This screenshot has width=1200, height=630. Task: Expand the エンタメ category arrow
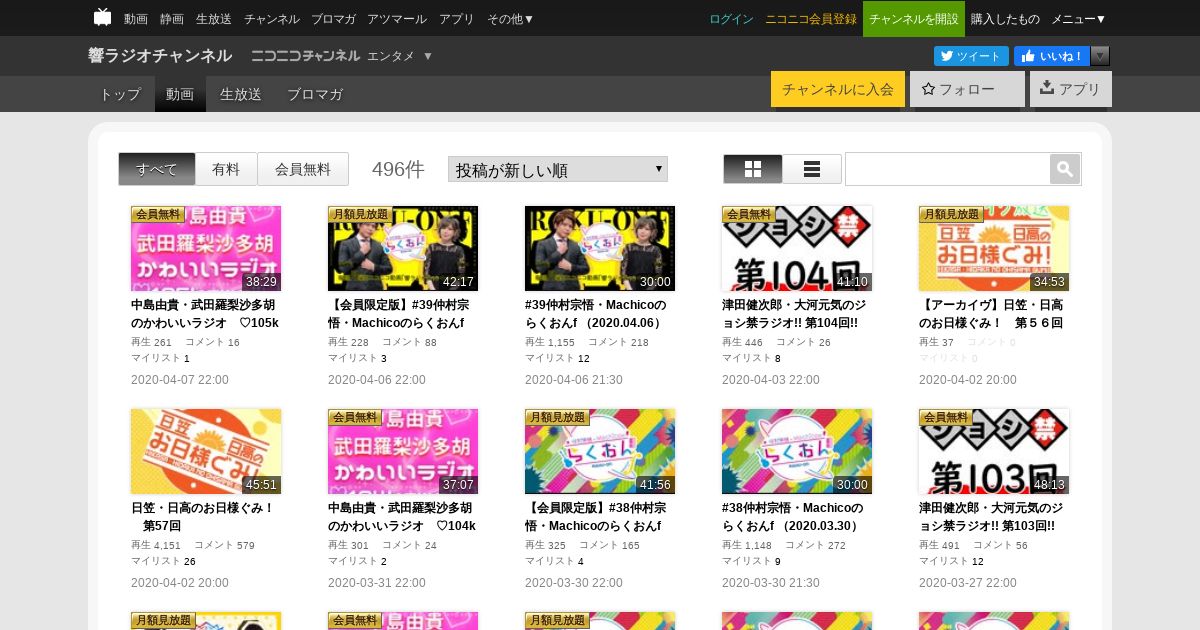[x=428, y=56]
